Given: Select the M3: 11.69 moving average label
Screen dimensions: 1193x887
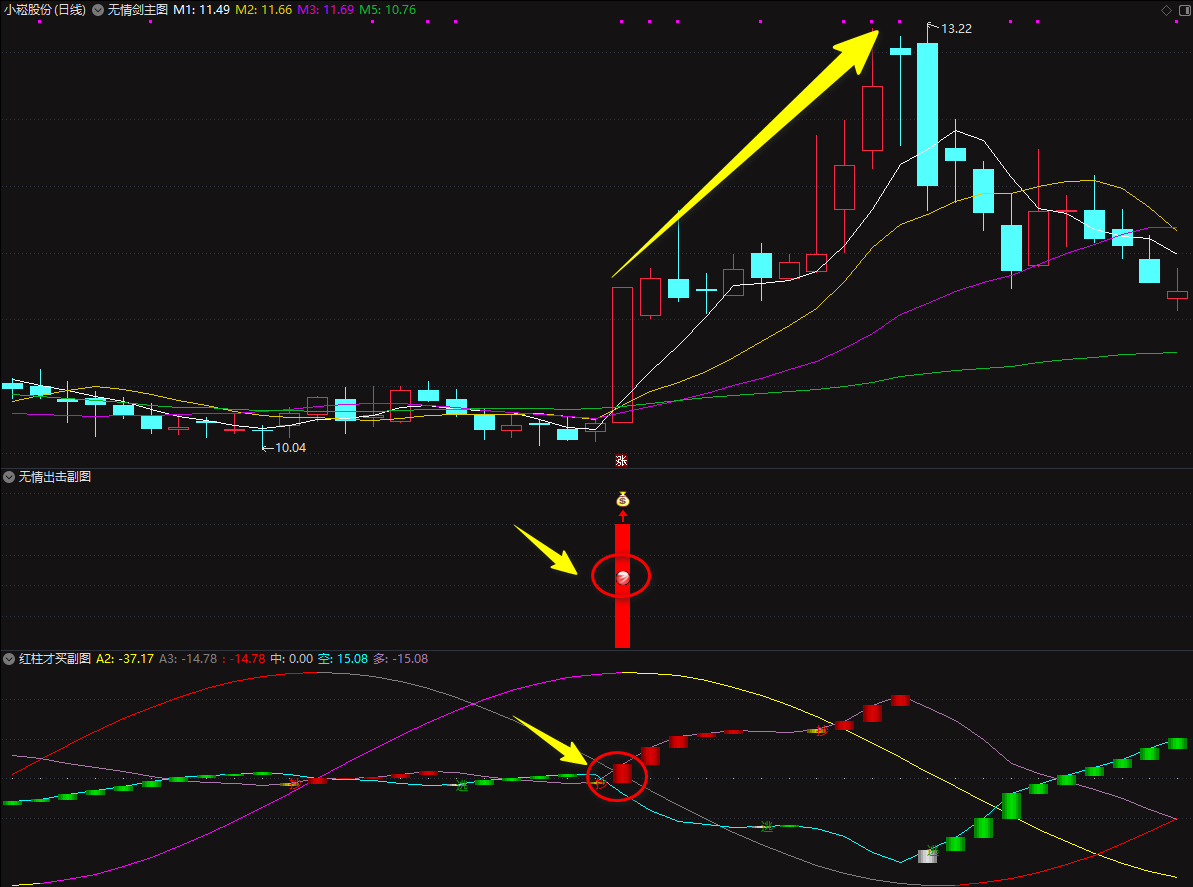Looking at the screenshot, I should 325,10.
